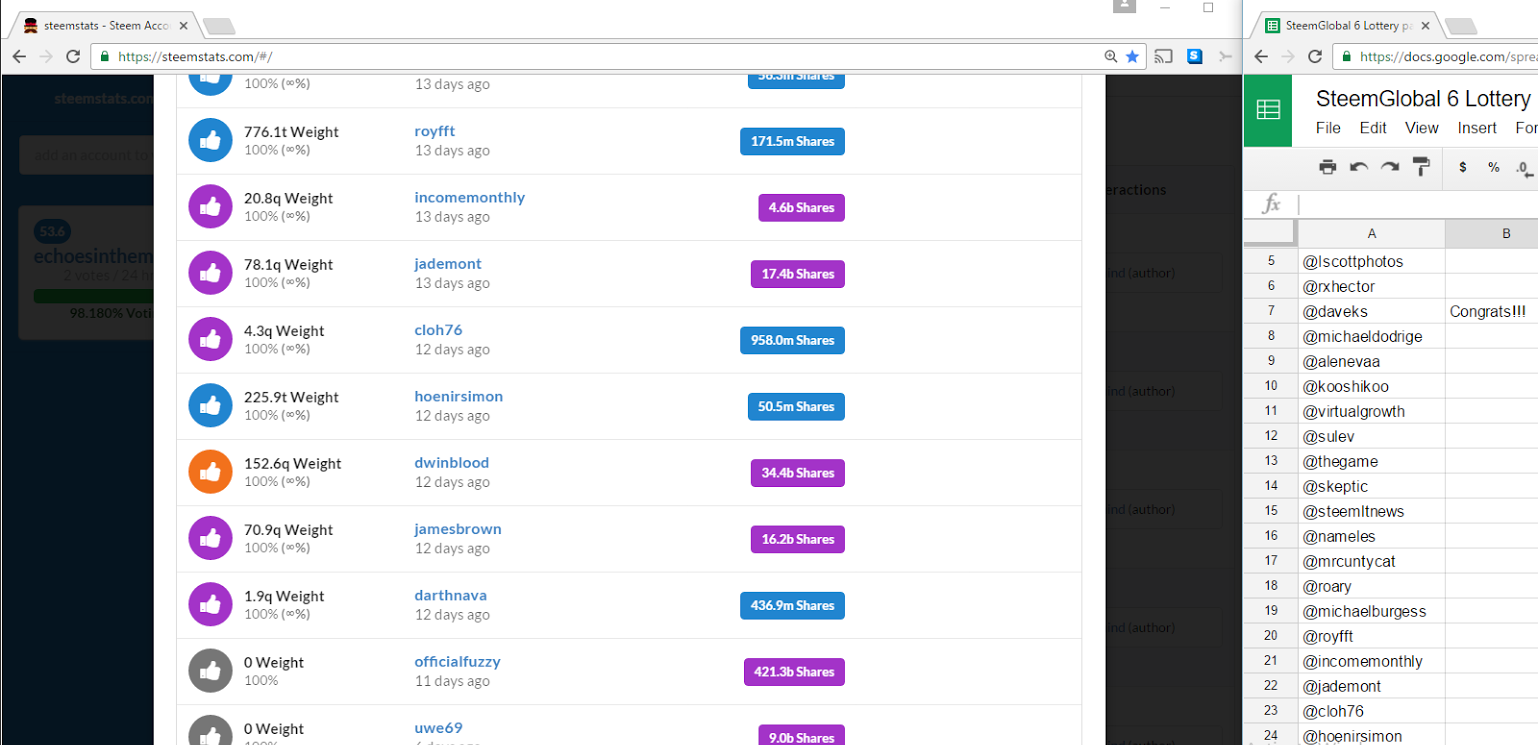Open the hoenirsimon account link
Image resolution: width=1538 pixels, height=745 pixels.
[459, 396]
